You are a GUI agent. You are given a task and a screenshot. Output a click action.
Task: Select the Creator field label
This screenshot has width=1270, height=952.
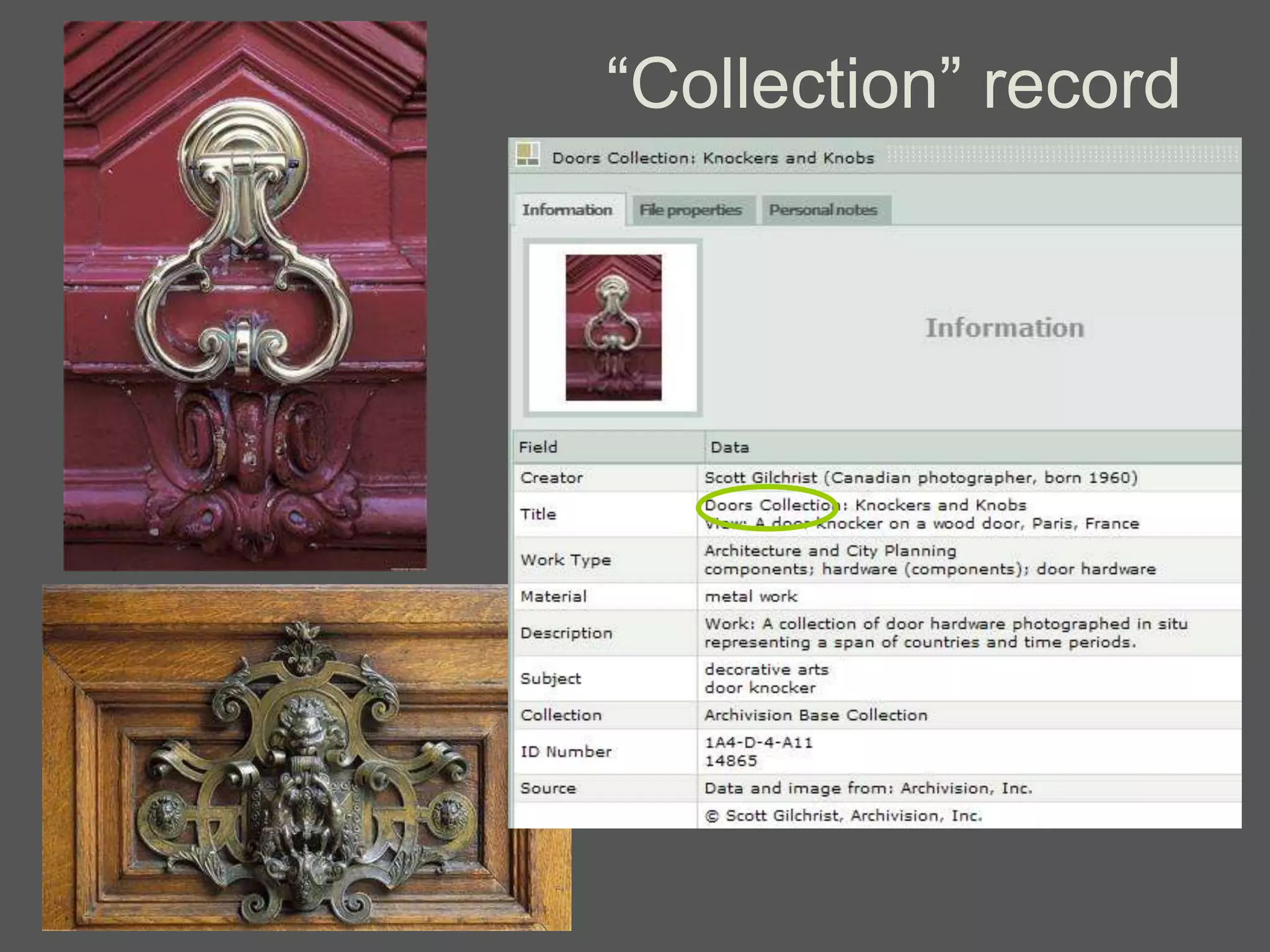click(x=551, y=478)
